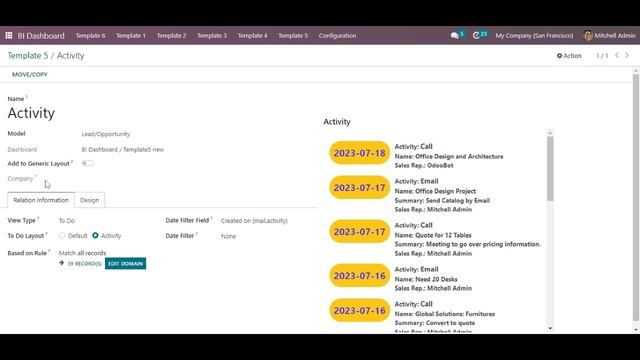Screen dimensions: 640x360
Task: Click date badge for Office Design Project
Action: coord(360,188)
